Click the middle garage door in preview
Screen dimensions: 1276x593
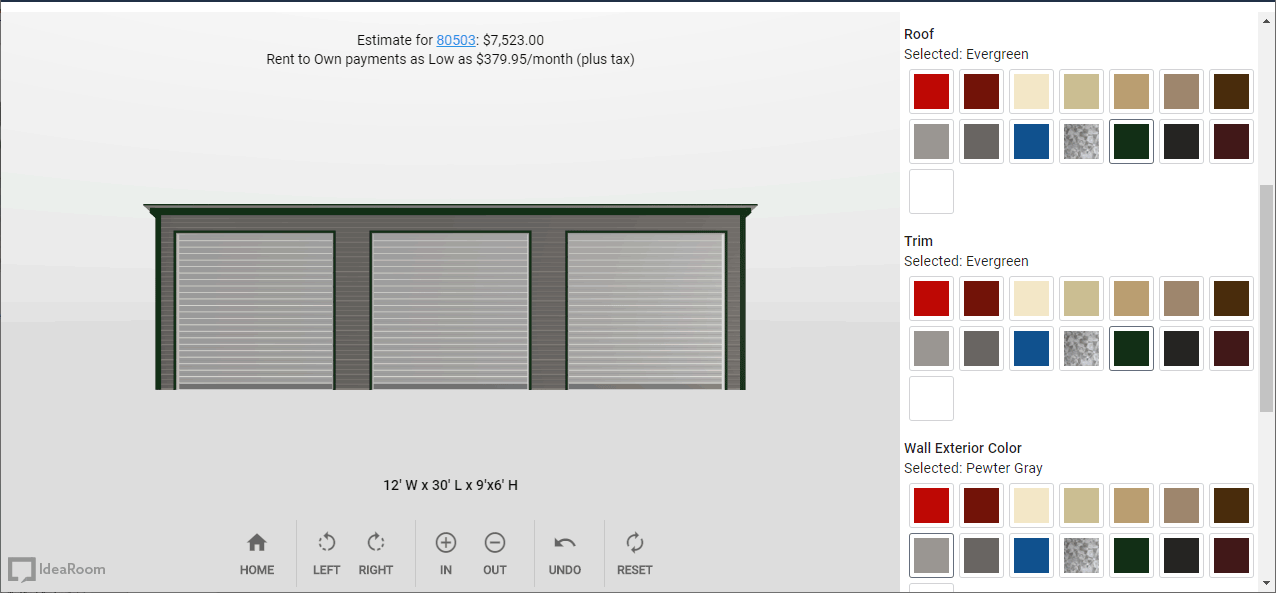tap(450, 310)
